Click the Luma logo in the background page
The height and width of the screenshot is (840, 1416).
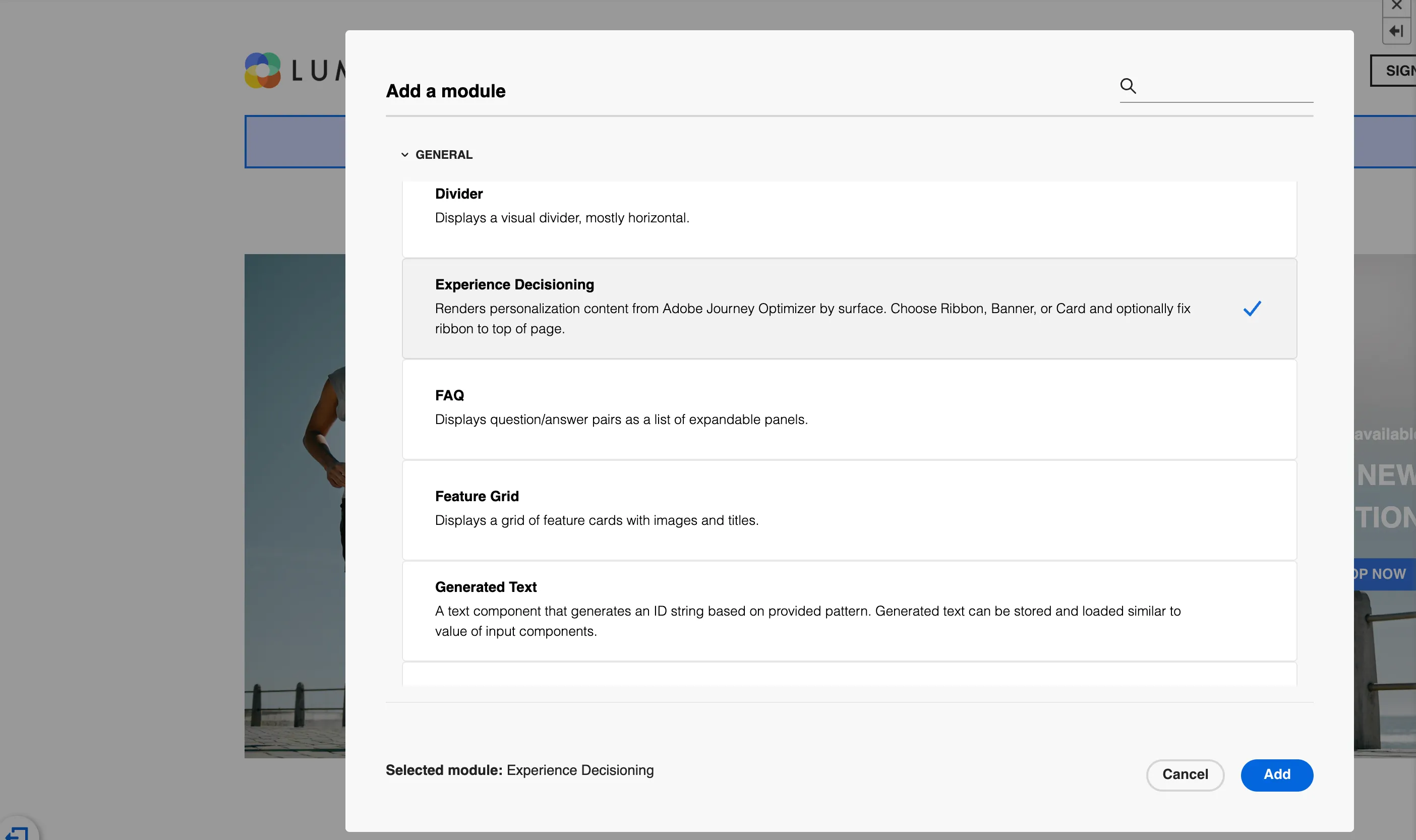[294, 71]
